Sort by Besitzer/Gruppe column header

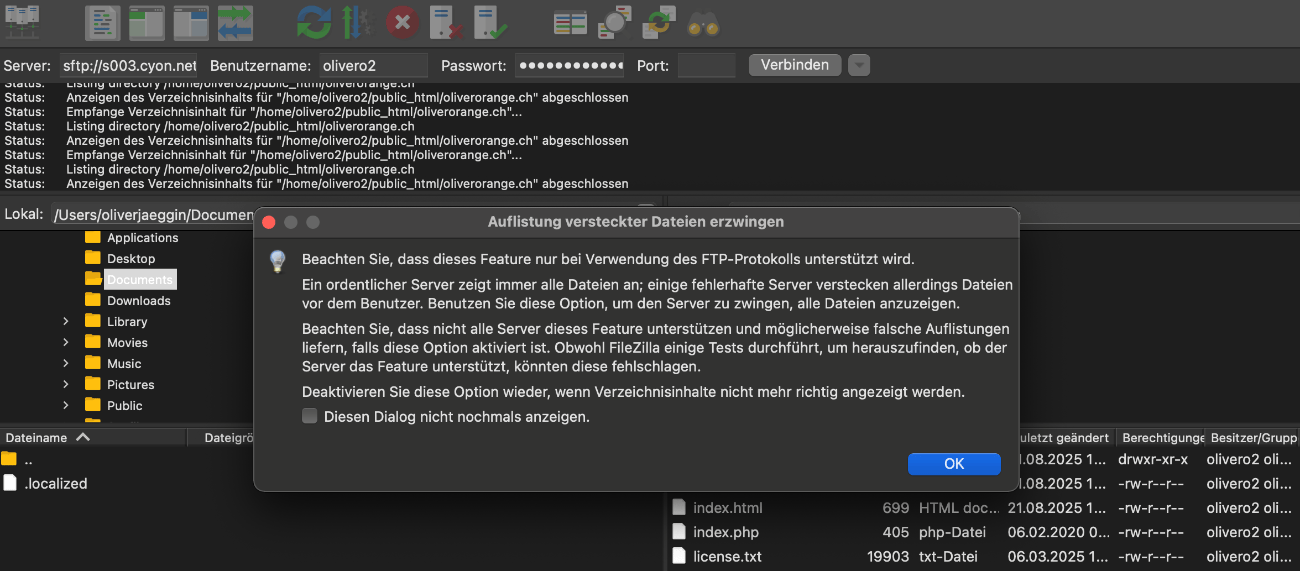click(x=1252, y=437)
